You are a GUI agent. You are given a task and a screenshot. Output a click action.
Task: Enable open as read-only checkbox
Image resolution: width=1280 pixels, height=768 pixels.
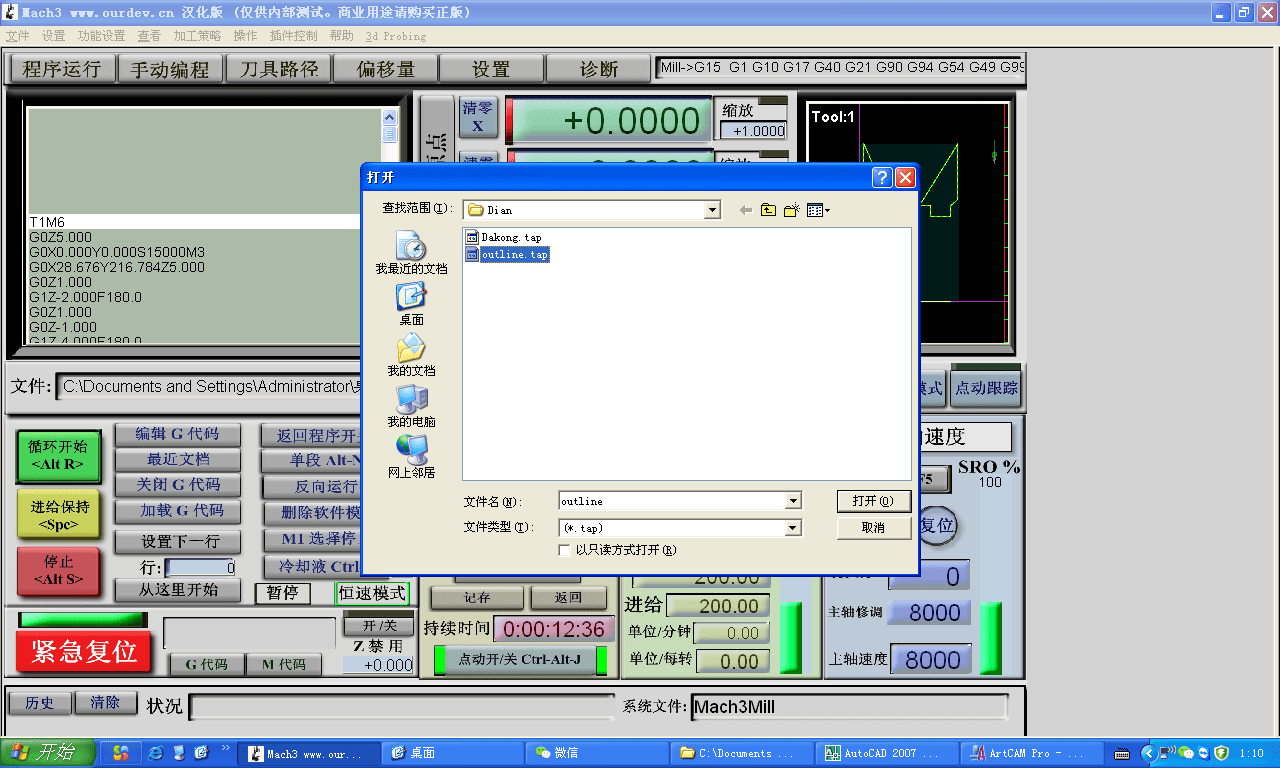[x=566, y=550]
